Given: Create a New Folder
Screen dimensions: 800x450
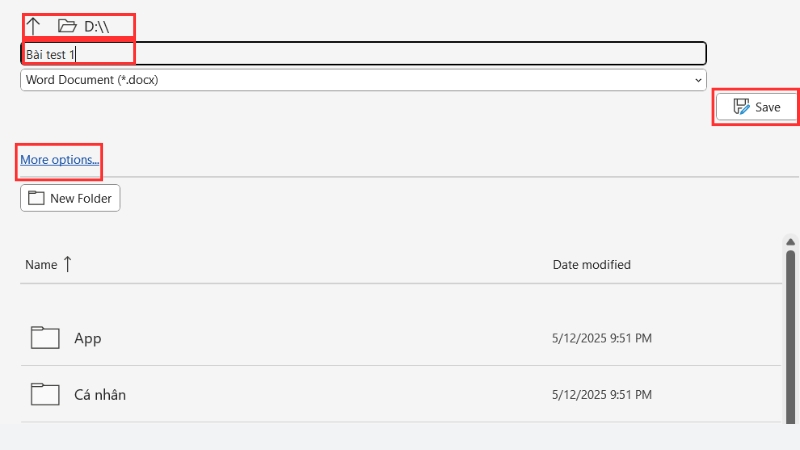Looking at the screenshot, I should [x=70, y=198].
